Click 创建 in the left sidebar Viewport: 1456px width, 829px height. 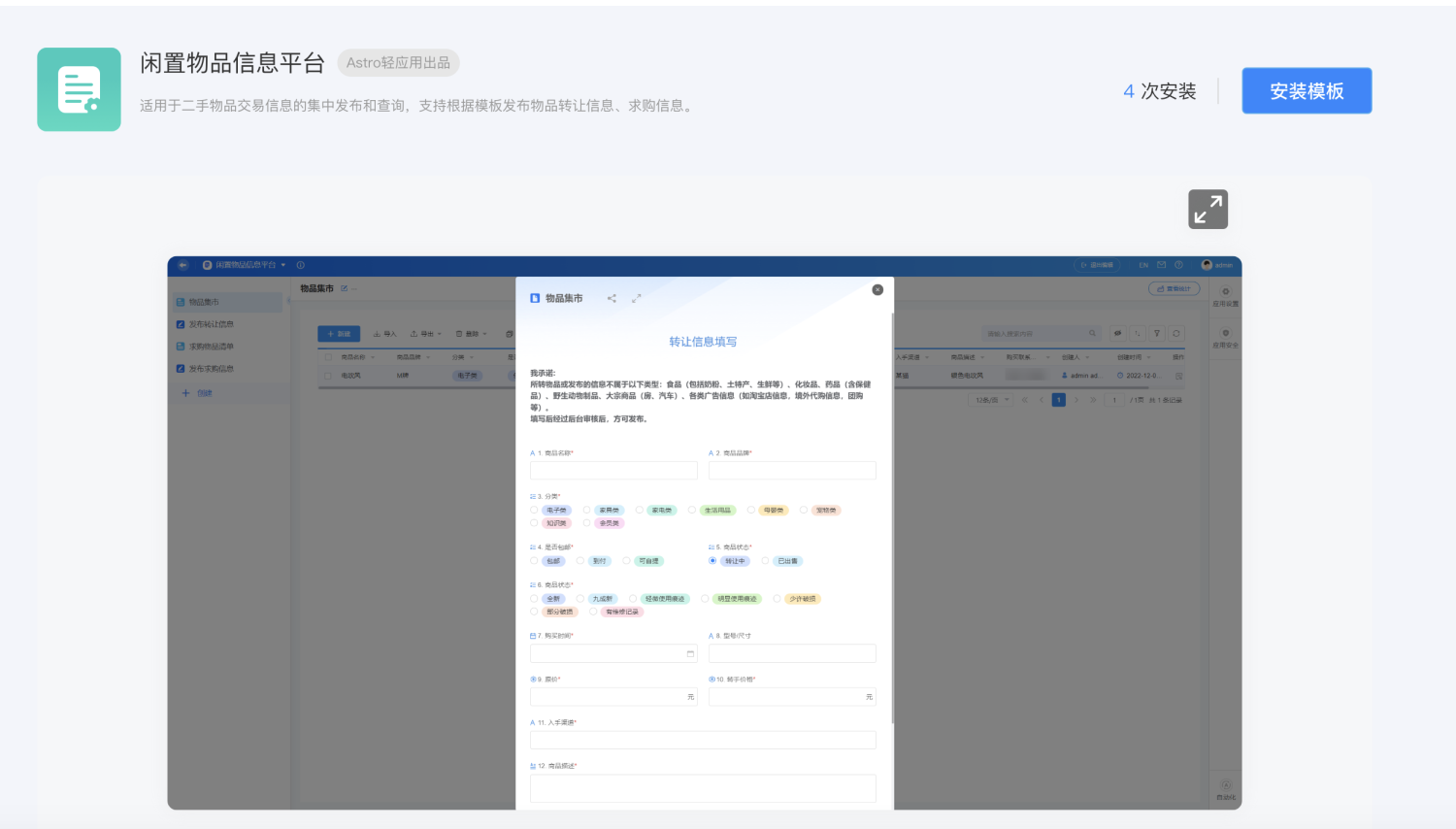(197, 393)
